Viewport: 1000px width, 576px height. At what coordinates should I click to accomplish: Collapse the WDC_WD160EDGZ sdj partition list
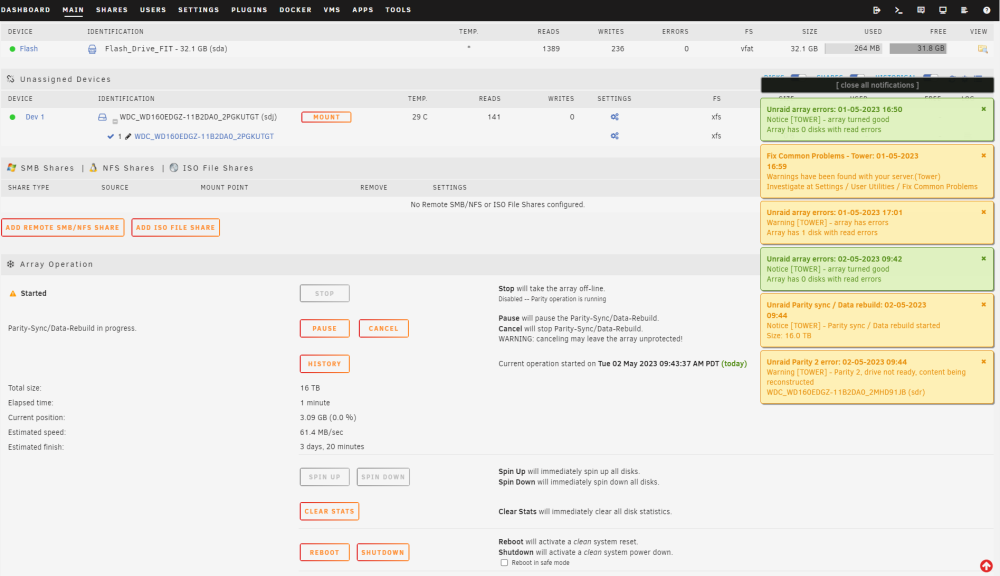point(115,121)
